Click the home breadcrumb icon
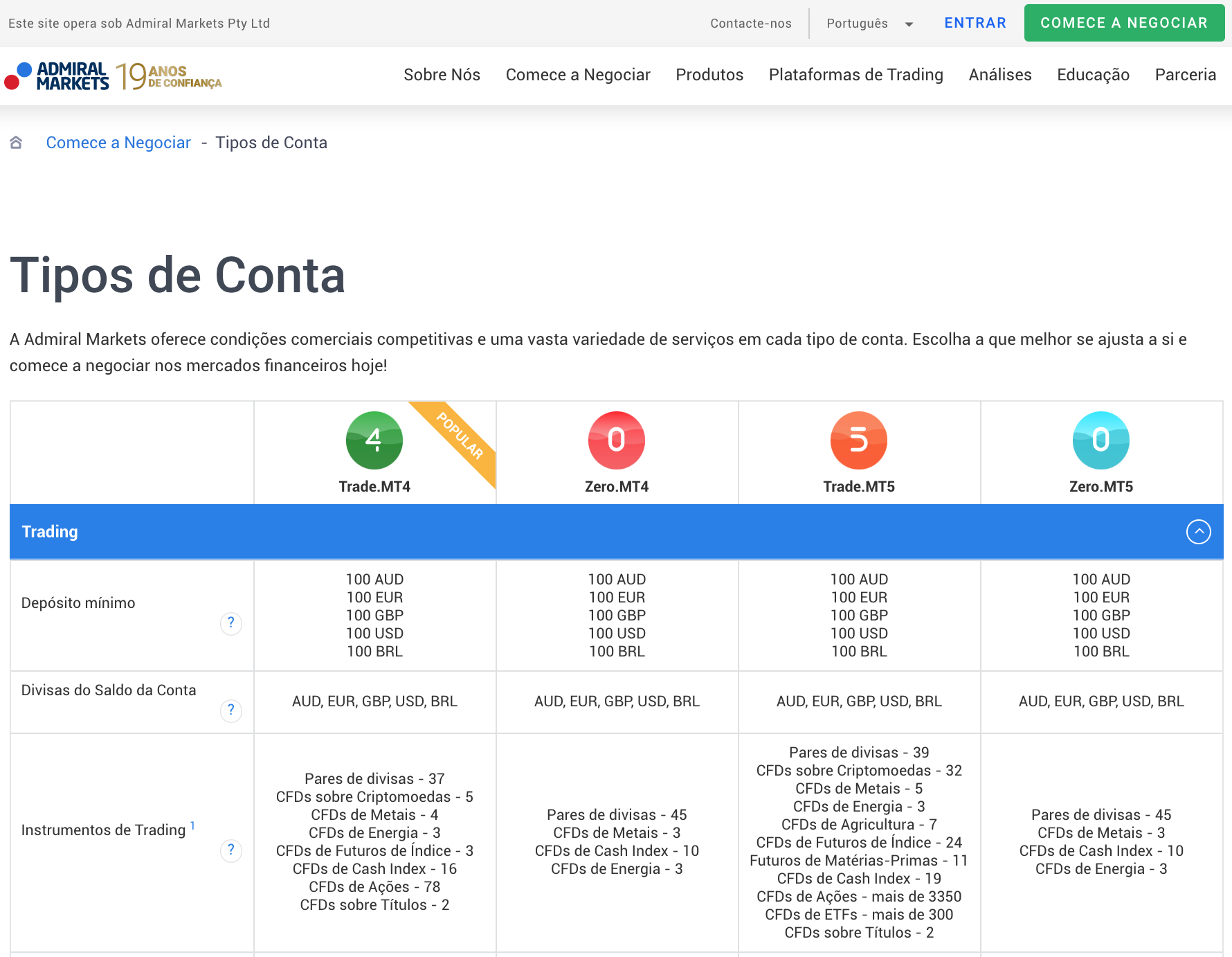 [x=16, y=143]
